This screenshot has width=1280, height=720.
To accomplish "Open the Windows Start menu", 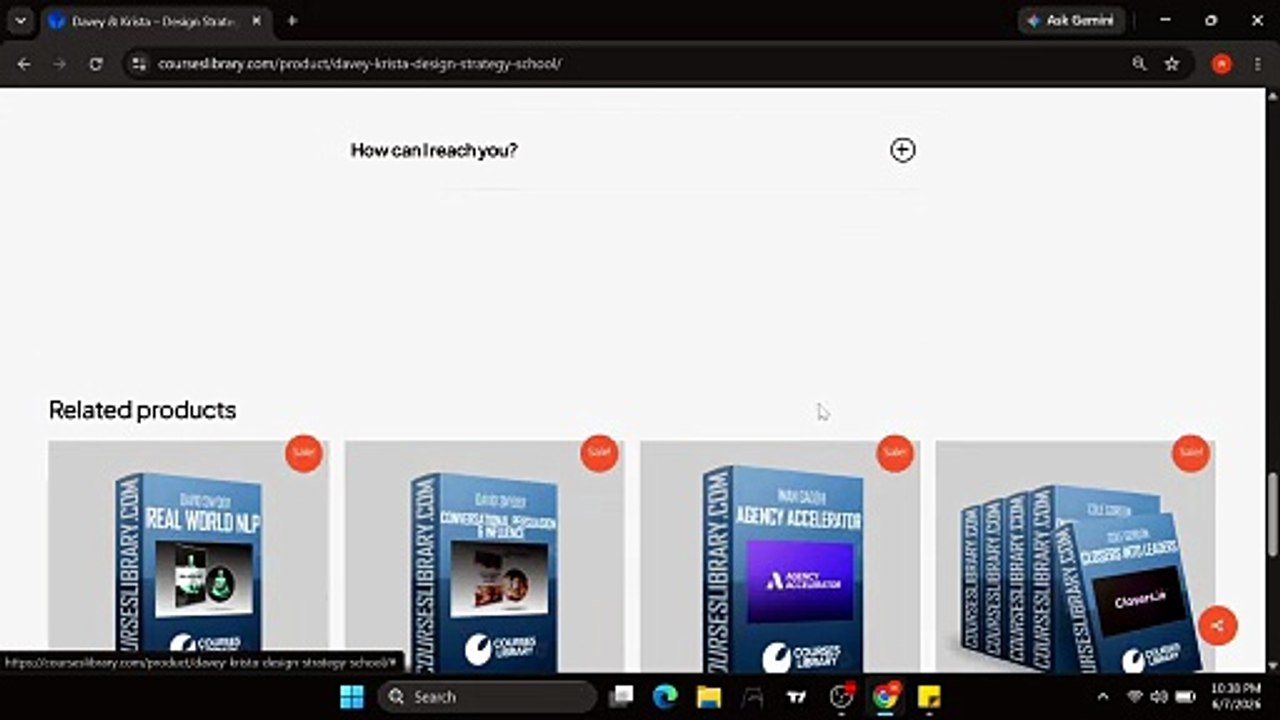I will 352,697.
